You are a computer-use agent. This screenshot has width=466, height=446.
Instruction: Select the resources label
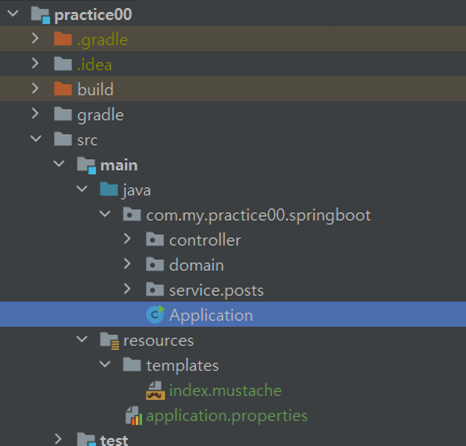click(158, 341)
